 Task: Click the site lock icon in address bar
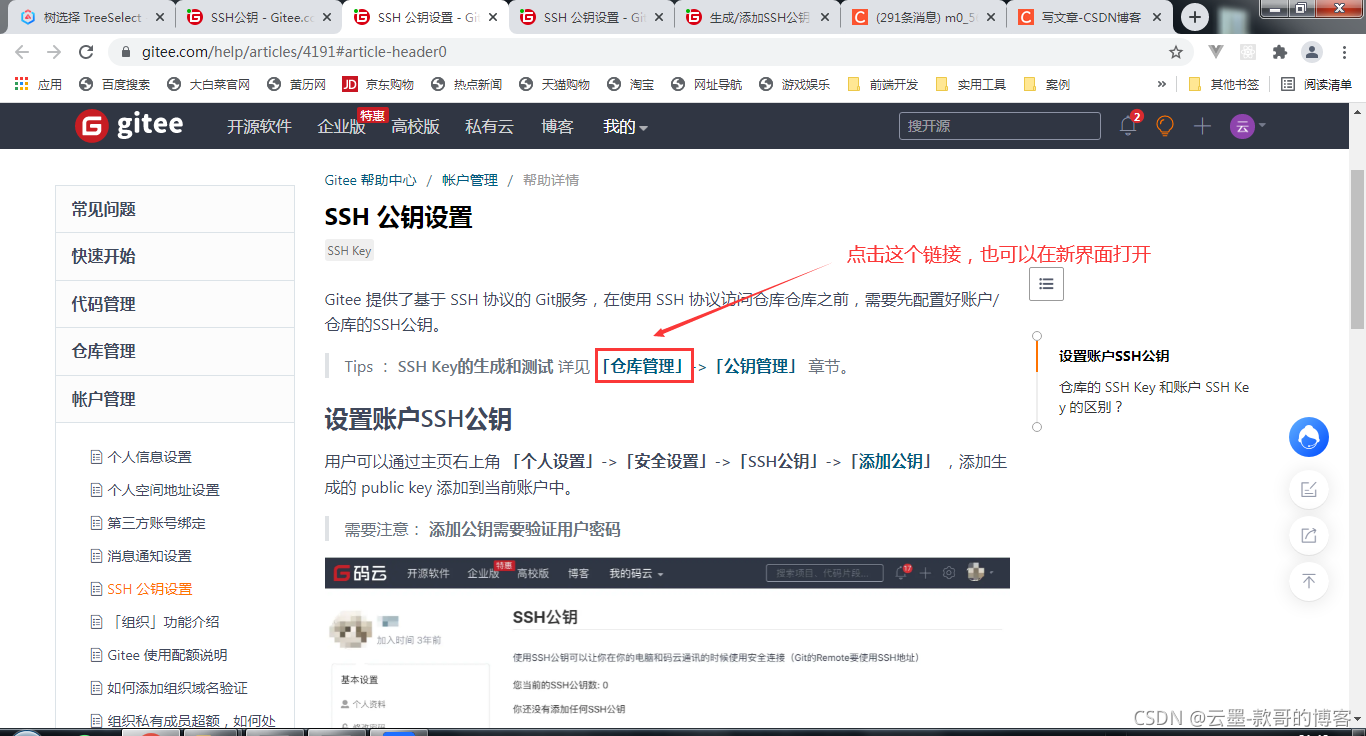point(126,52)
